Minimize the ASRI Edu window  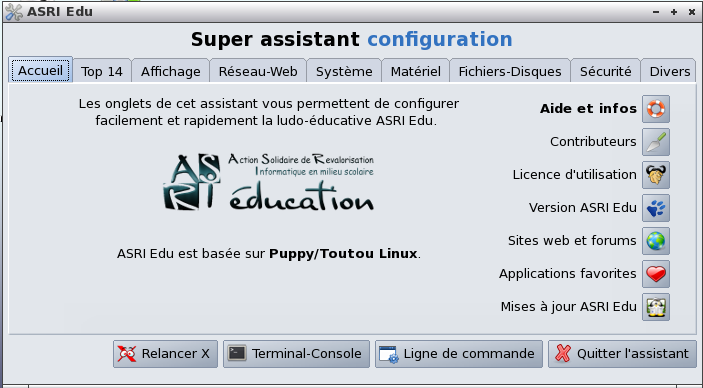click(x=656, y=12)
